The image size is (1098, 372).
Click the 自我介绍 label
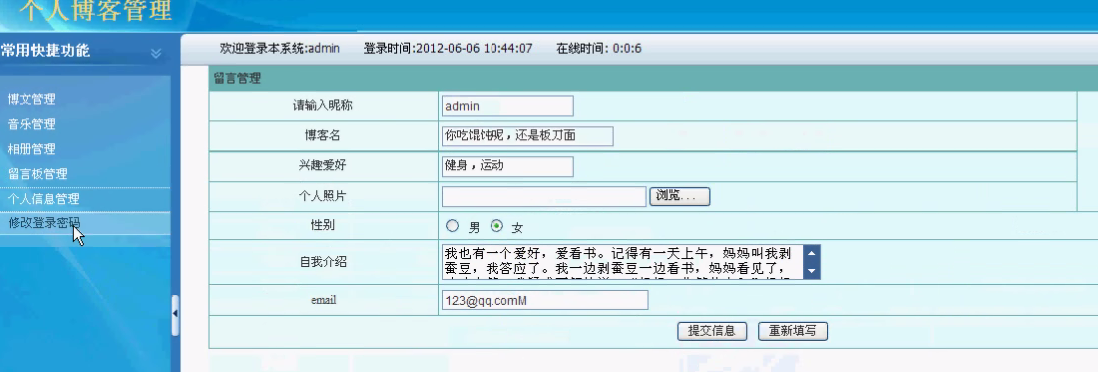point(323,262)
